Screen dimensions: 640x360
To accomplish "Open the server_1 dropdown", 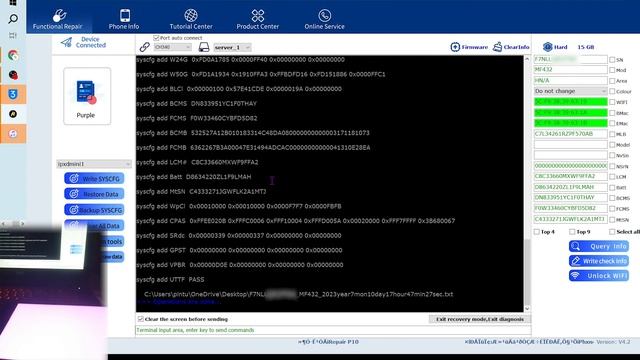I will point(232,47).
